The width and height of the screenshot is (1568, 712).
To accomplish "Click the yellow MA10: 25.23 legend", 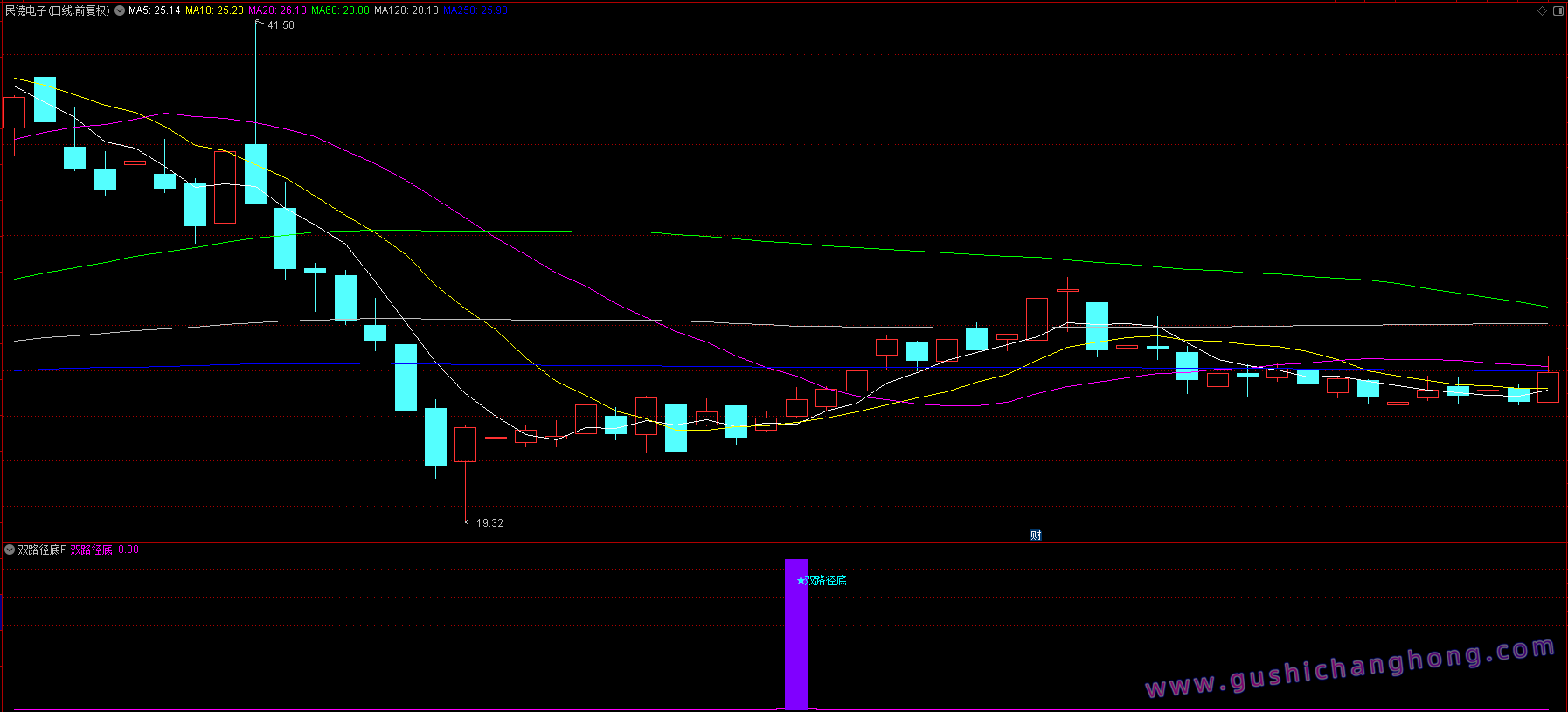I will 214,10.
